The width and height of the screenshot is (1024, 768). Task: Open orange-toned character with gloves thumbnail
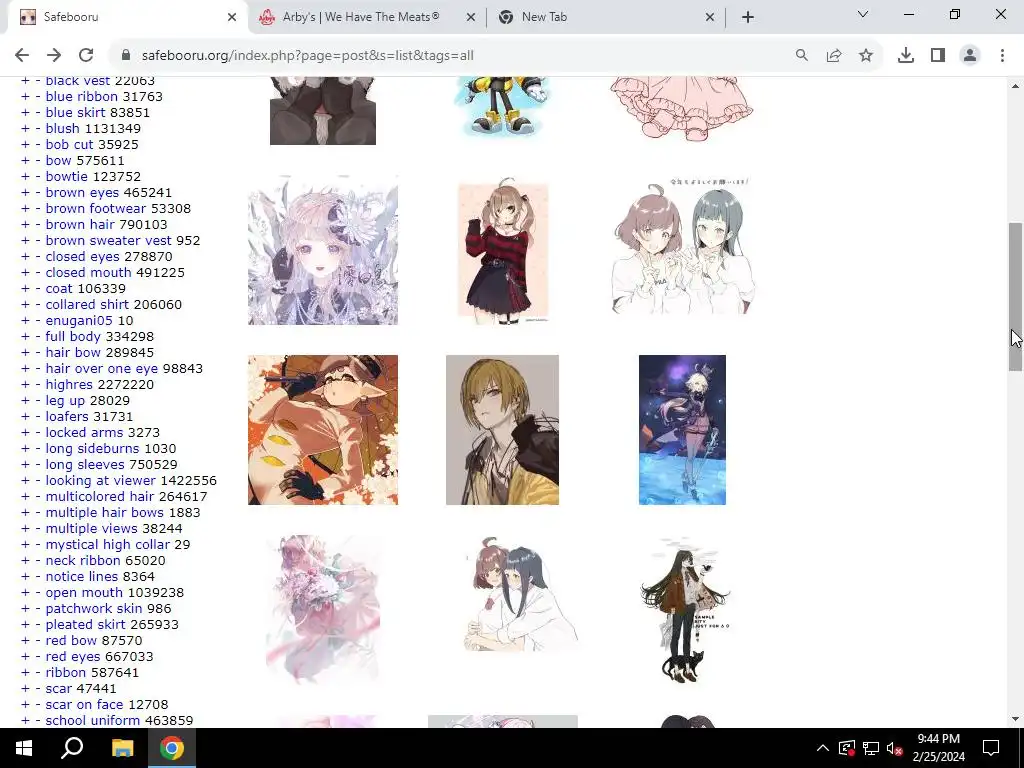pyautogui.click(x=323, y=430)
